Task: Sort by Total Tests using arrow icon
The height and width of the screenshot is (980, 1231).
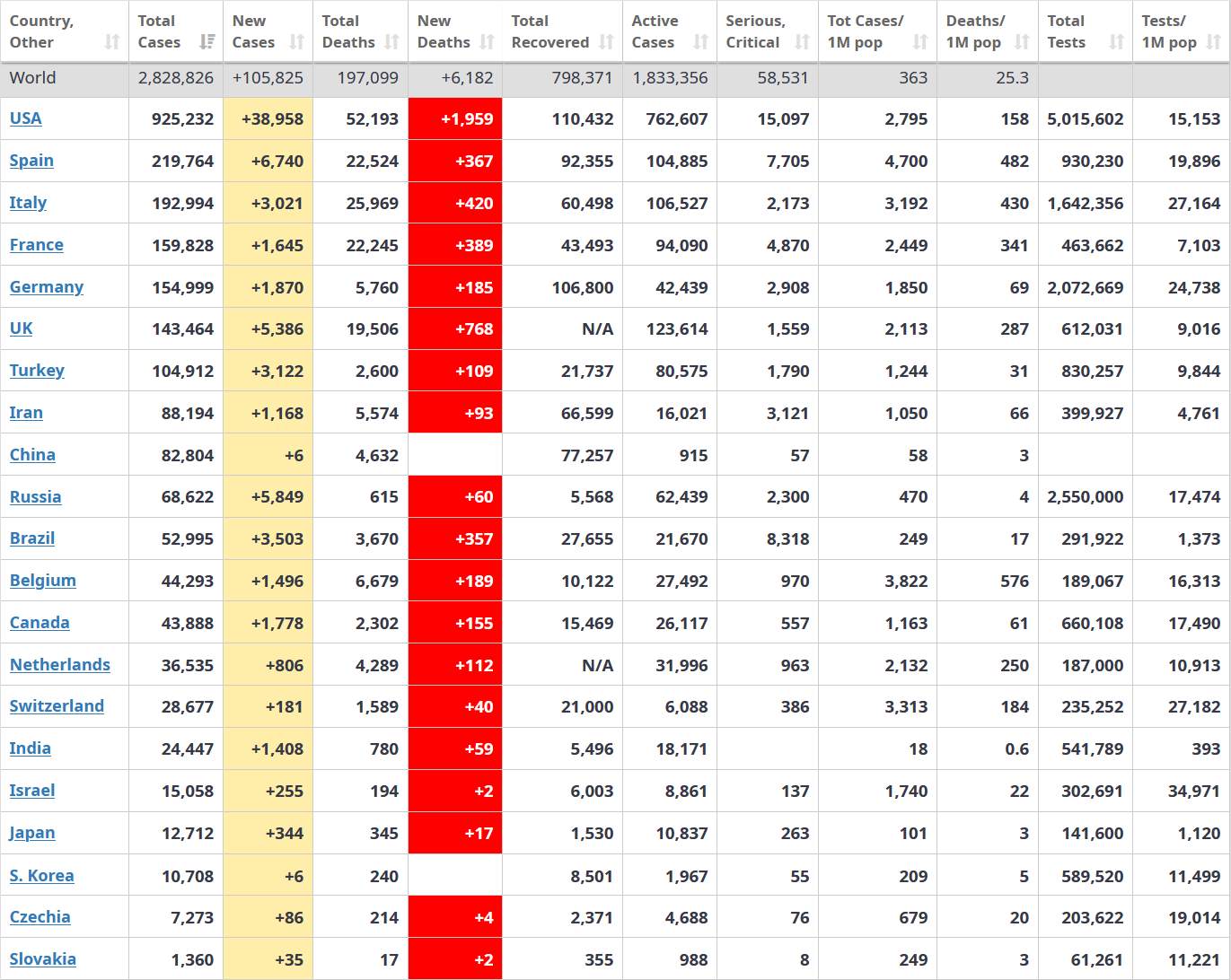Action: (x=1116, y=42)
